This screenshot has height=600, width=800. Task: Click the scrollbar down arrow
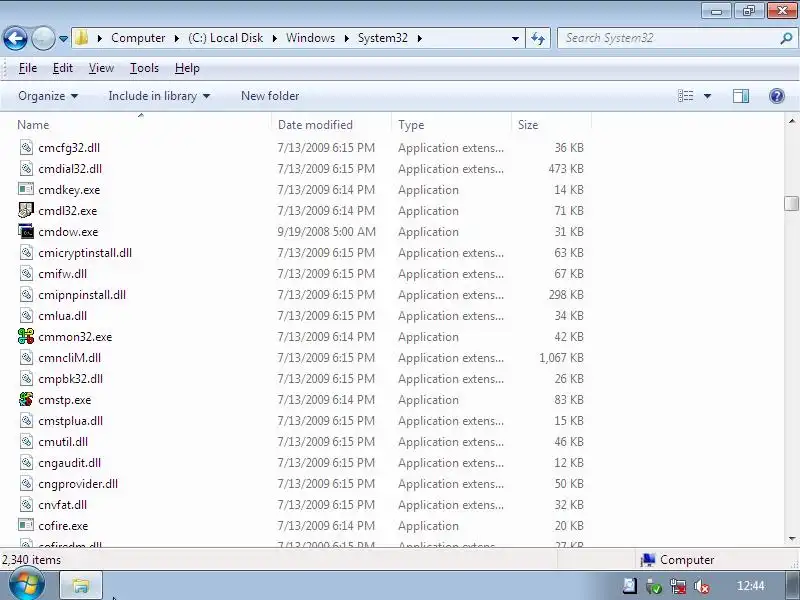pyautogui.click(x=791, y=539)
